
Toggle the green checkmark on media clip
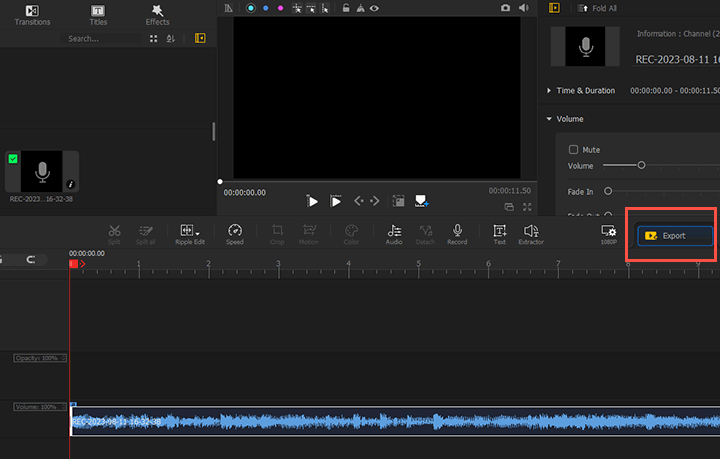12,158
